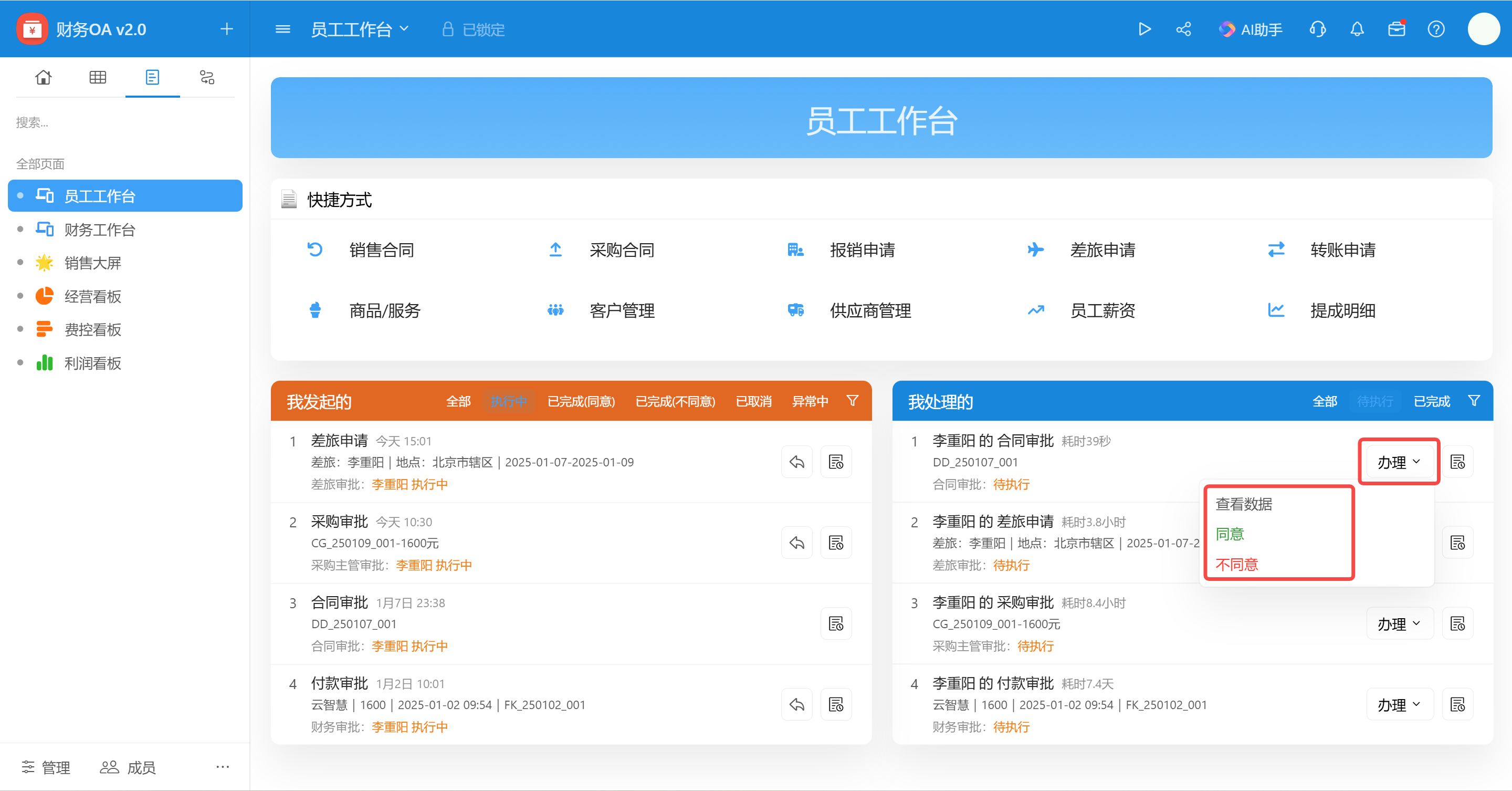Choose 不同意 from the dropdown menu
Screen dimensions: 1512x791
tap(1237, 565)
